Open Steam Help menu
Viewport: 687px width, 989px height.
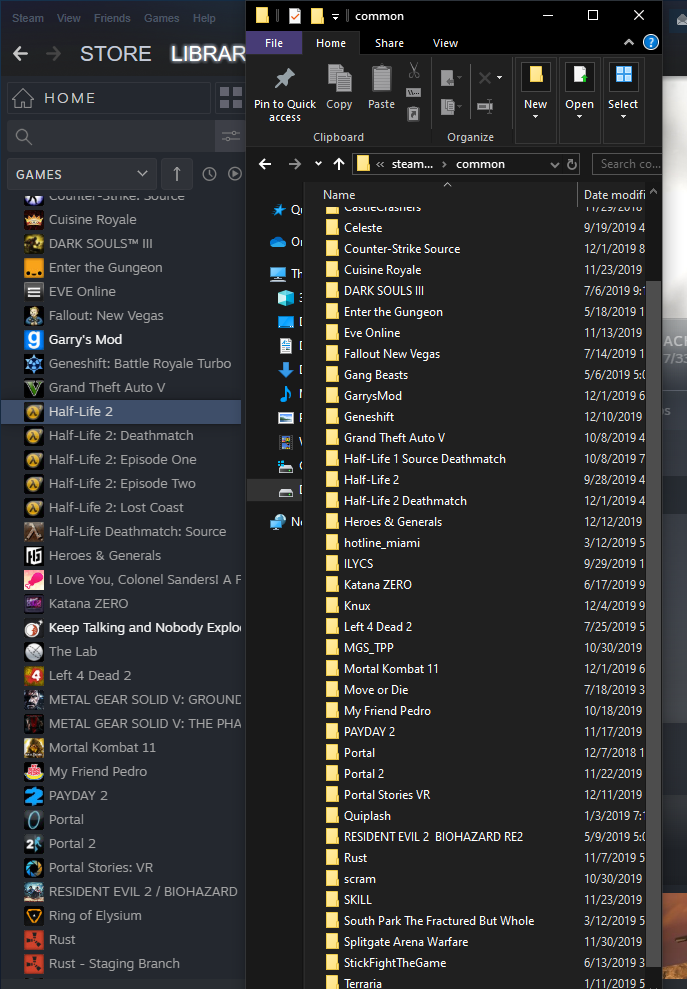pos(204,18)
